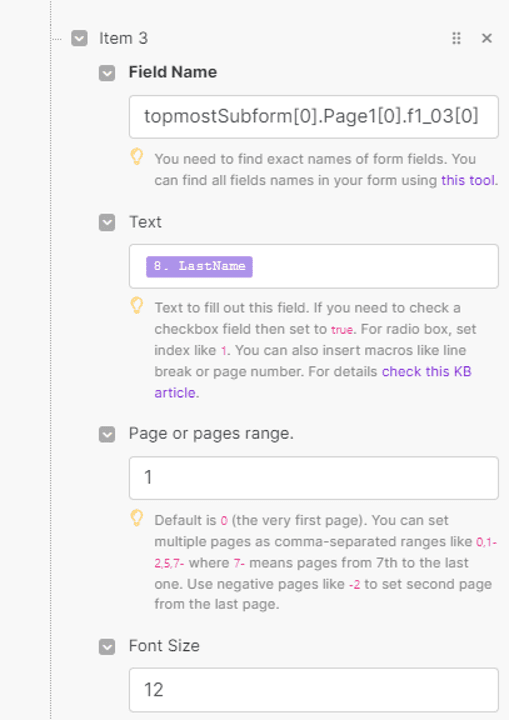Collapse the Item 3 section
The height and width of the screenshot is (720, 510).
tap(79, 39)
